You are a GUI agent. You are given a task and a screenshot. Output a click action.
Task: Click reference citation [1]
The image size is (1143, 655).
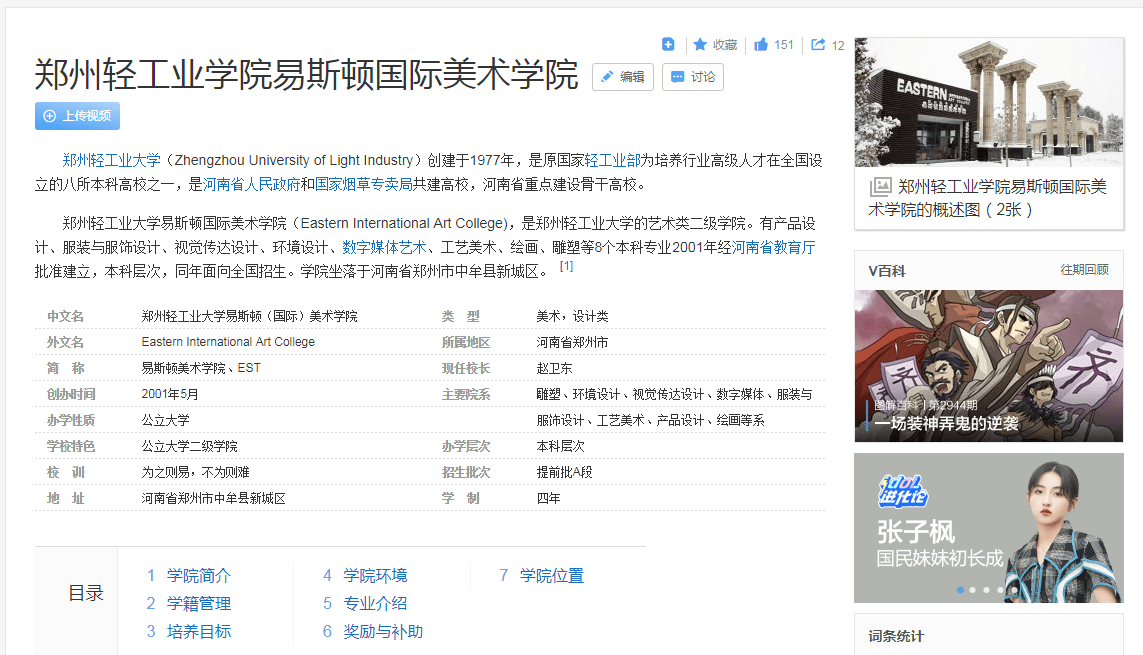coord(566,267)
